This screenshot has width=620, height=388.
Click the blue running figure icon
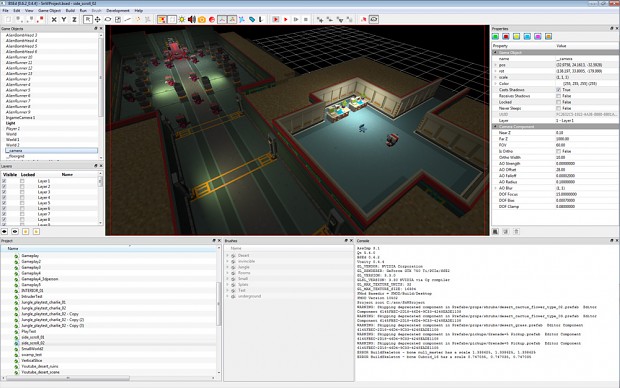tap(242, 19)
